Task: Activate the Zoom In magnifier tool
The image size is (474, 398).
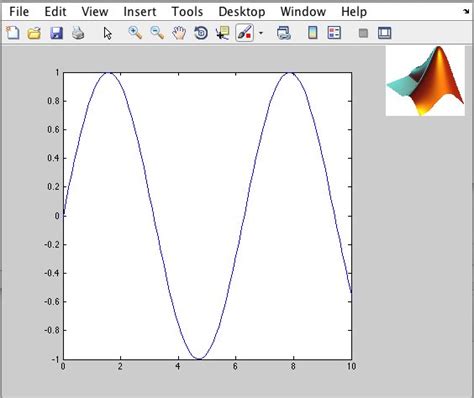Action: tap(135, 33)
